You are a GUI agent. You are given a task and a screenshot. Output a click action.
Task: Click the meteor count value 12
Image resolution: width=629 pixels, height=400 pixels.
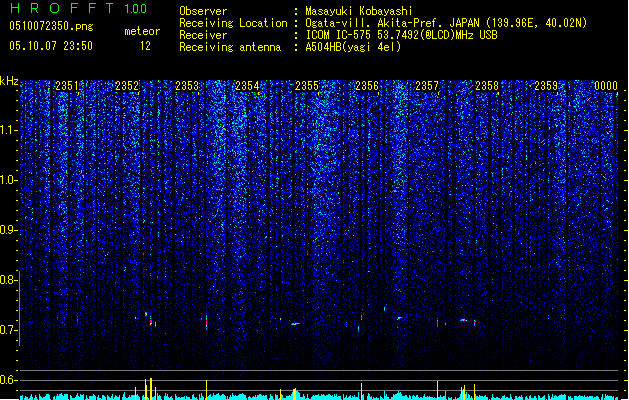click(x=145, y=46)
